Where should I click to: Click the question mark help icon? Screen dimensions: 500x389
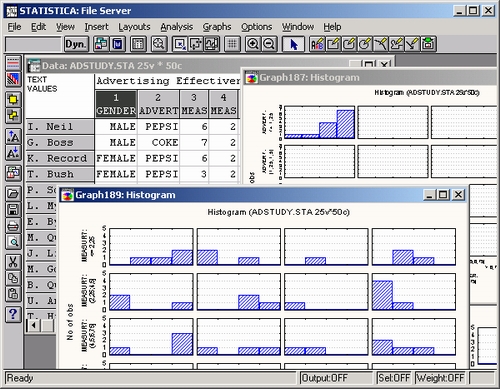(x=13, y=314)
